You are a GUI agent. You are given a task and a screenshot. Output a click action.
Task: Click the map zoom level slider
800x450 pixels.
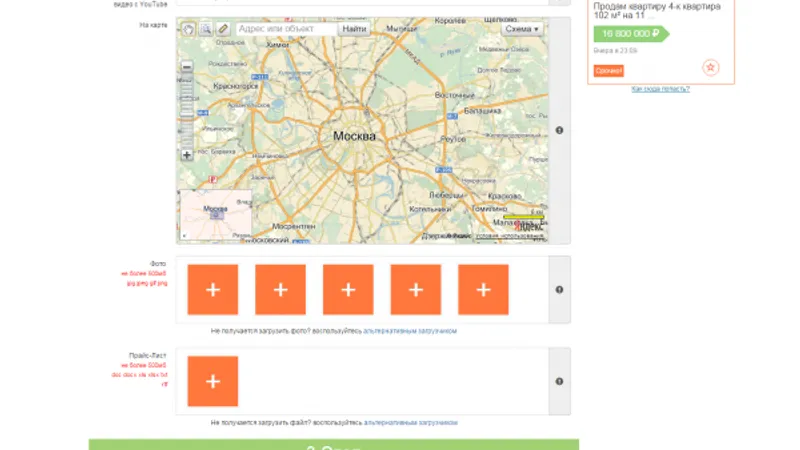point(187,111)
